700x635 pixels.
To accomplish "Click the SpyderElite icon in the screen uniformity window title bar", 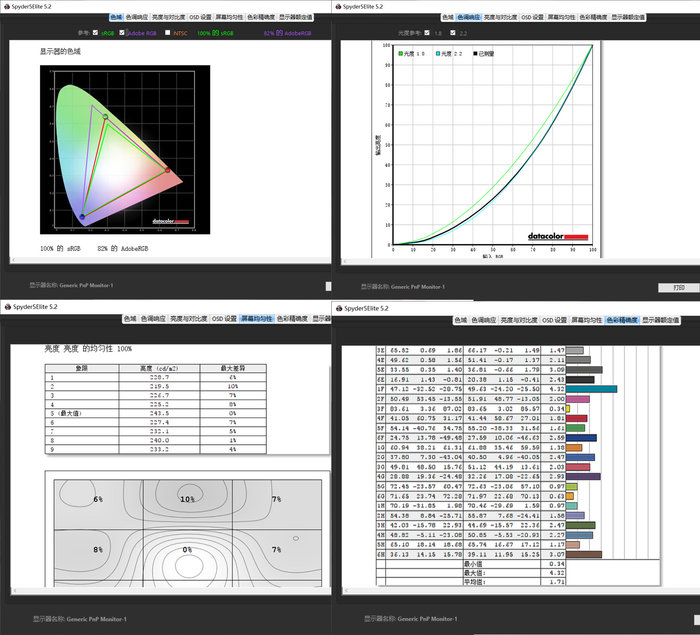I will click(8, 307).
